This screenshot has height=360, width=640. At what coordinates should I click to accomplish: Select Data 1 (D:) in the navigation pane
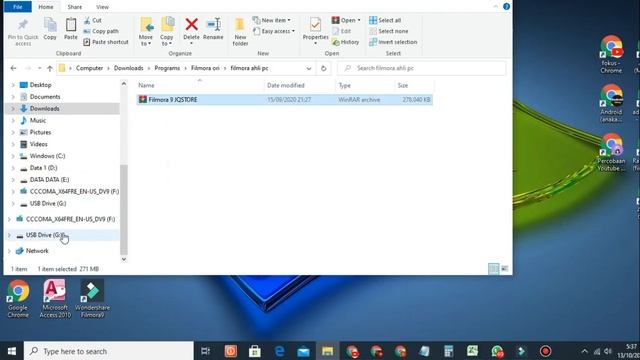[x=43, y=168]
